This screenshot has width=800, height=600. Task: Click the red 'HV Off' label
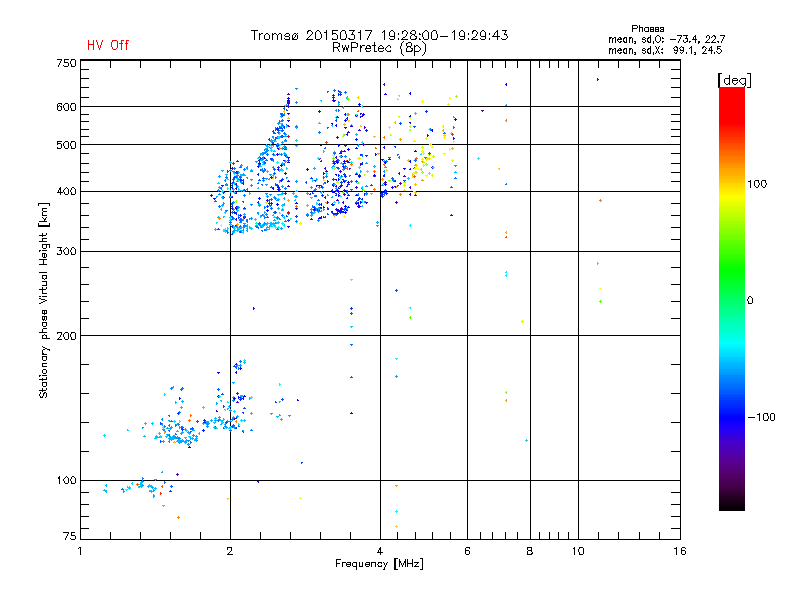(x=108, y=45)
